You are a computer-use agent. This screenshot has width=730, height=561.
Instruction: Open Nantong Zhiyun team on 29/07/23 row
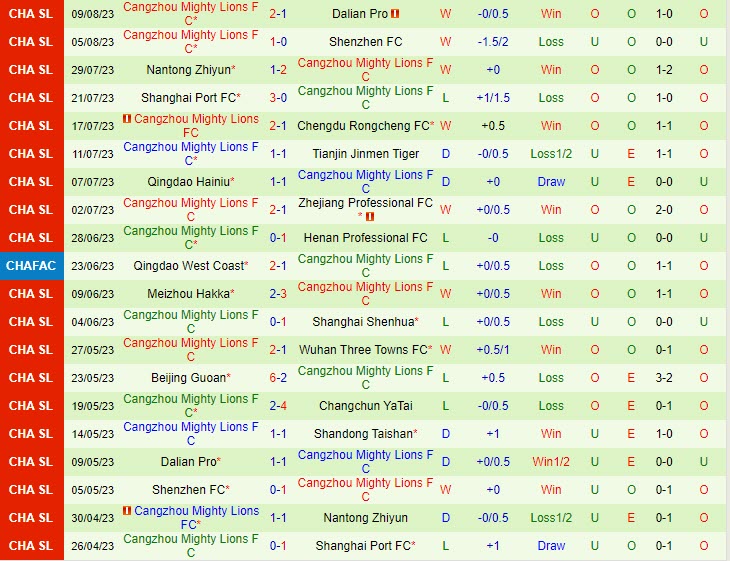[191, 70]
